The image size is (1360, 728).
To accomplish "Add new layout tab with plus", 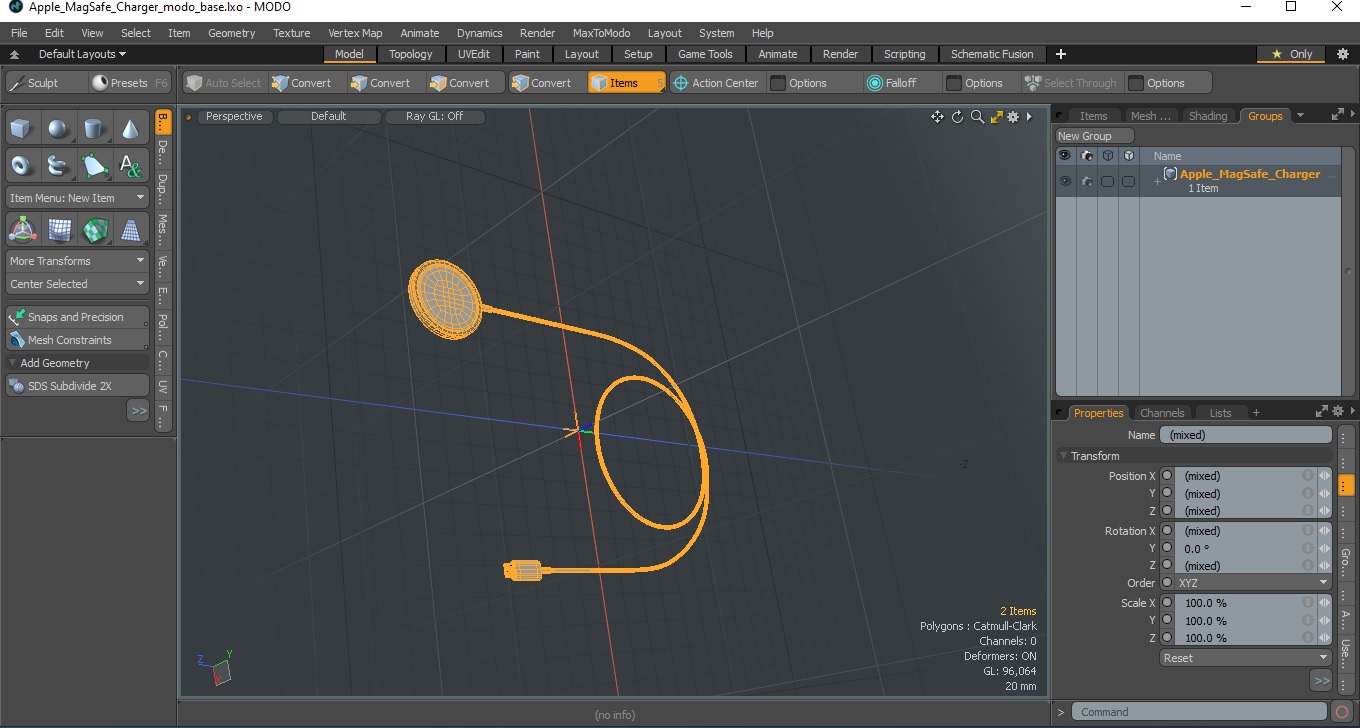I will (x=1061, y=54).
